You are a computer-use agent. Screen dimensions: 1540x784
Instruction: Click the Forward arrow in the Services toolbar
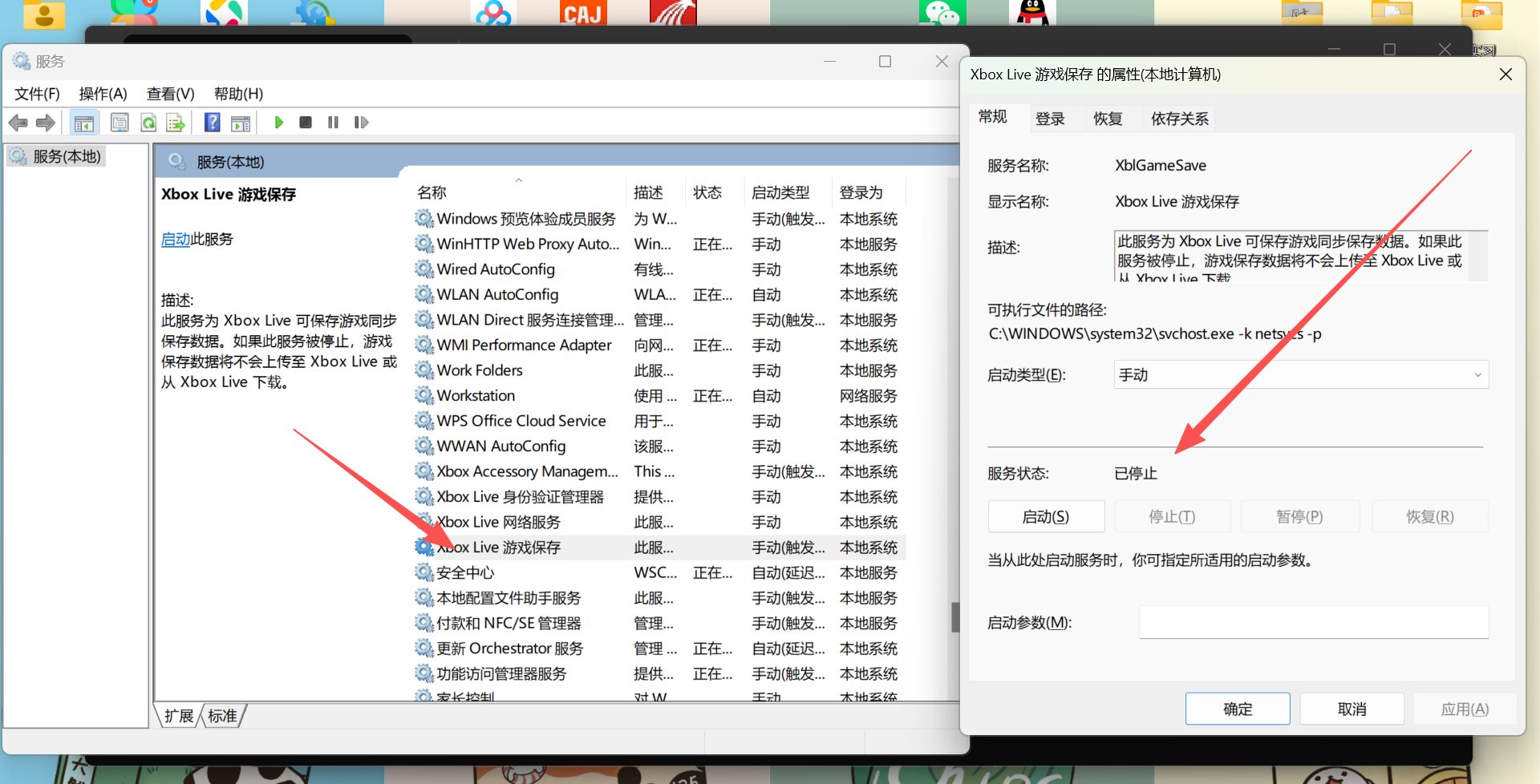tap(46, 123)
